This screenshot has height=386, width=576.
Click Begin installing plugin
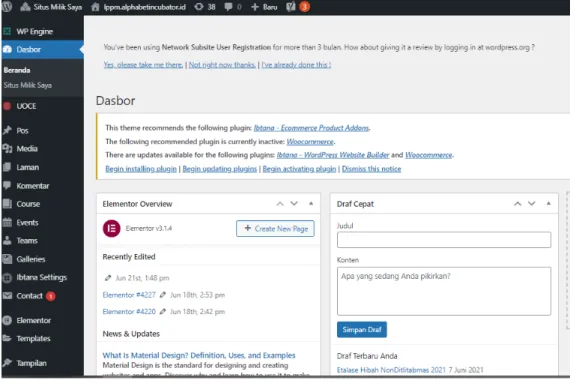pyautogui.click(x=141, y=169)
